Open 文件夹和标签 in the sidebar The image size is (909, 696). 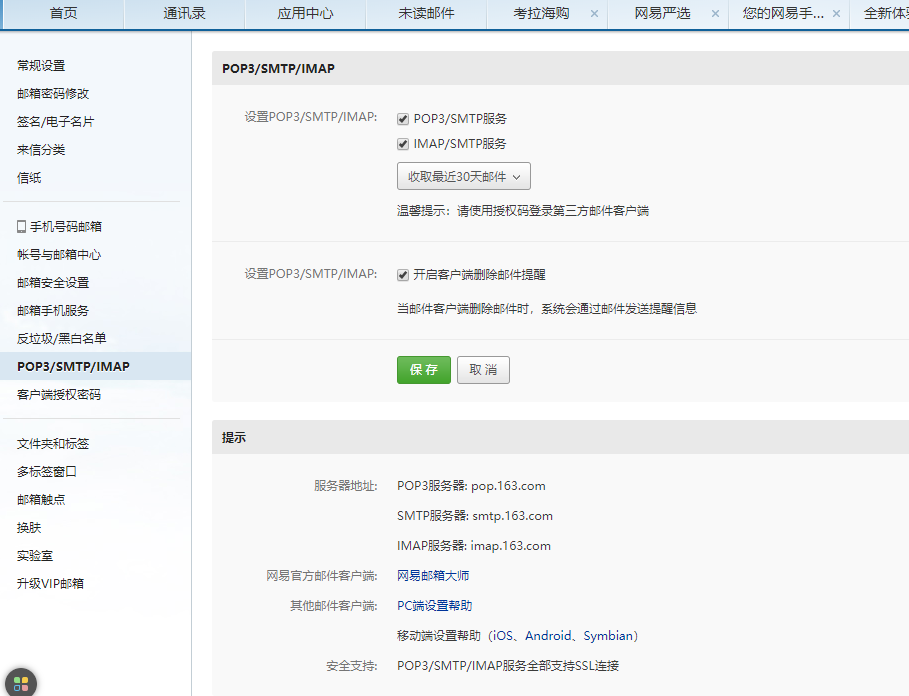coord(53,444)
